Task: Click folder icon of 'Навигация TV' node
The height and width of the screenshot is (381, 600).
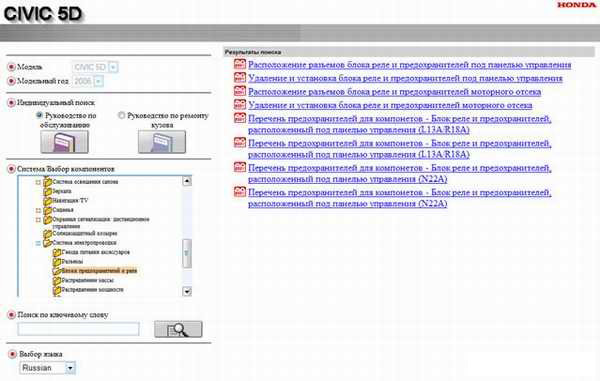Action: (x=47, y=200)
